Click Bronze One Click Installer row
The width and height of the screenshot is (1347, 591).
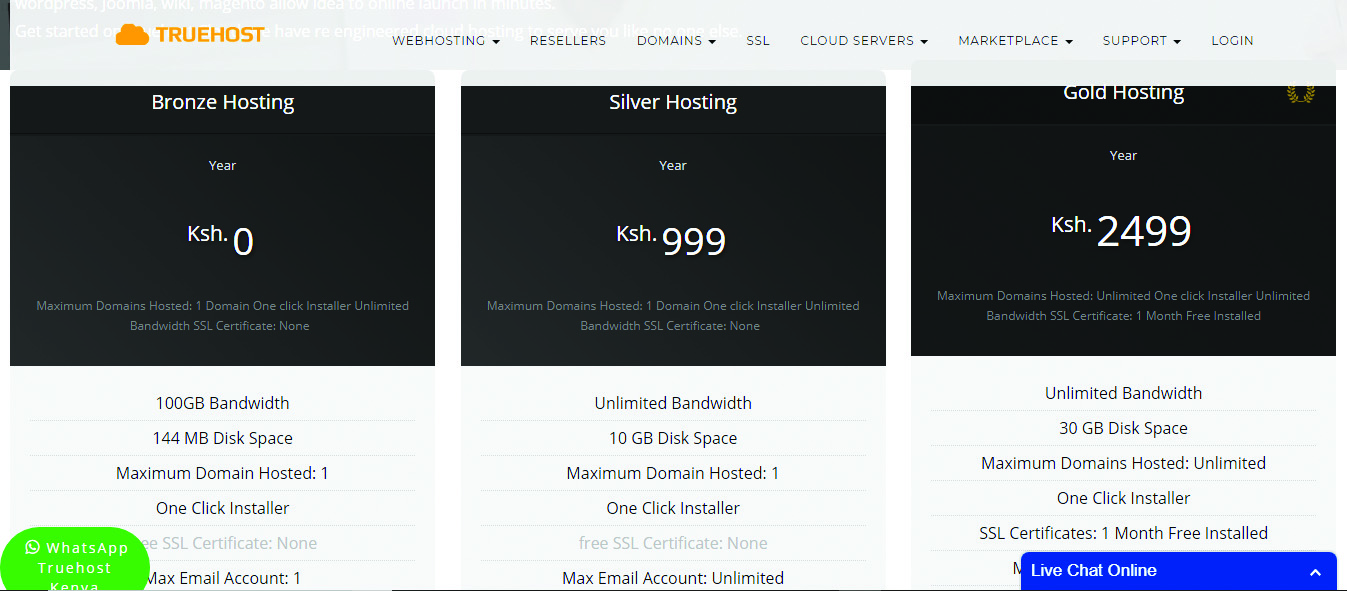[223, 508]
